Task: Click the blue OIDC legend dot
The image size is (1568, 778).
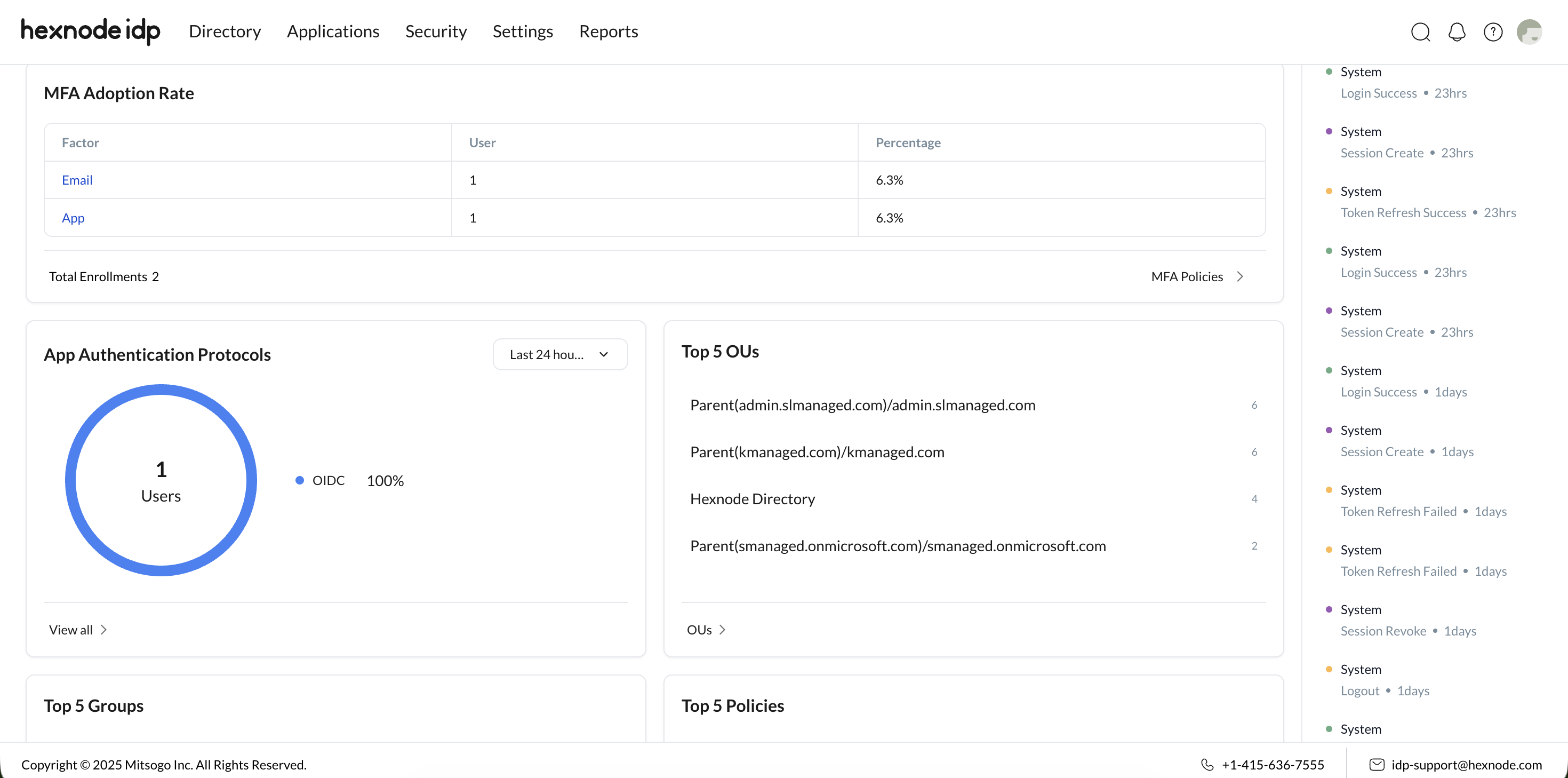Action: pyautogui.click(x=299, y=480)
